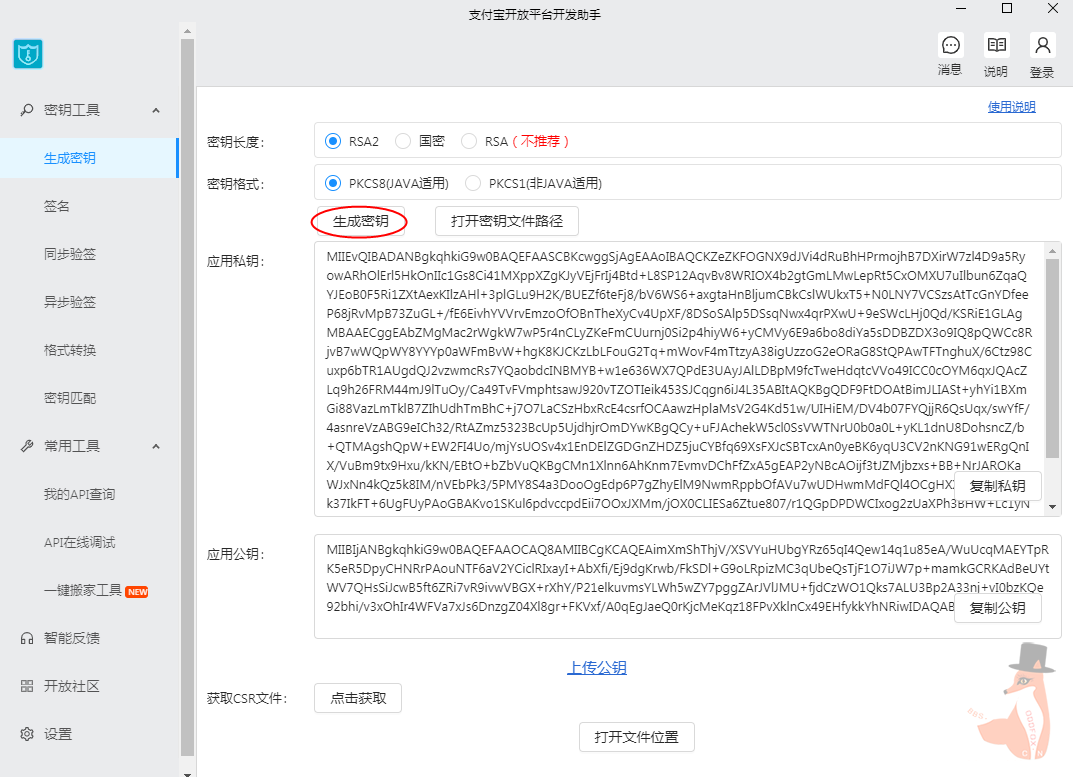1073x777 pixels.
Task: Open 一键搬家工具 item
Action: click(x=83, y=590)
